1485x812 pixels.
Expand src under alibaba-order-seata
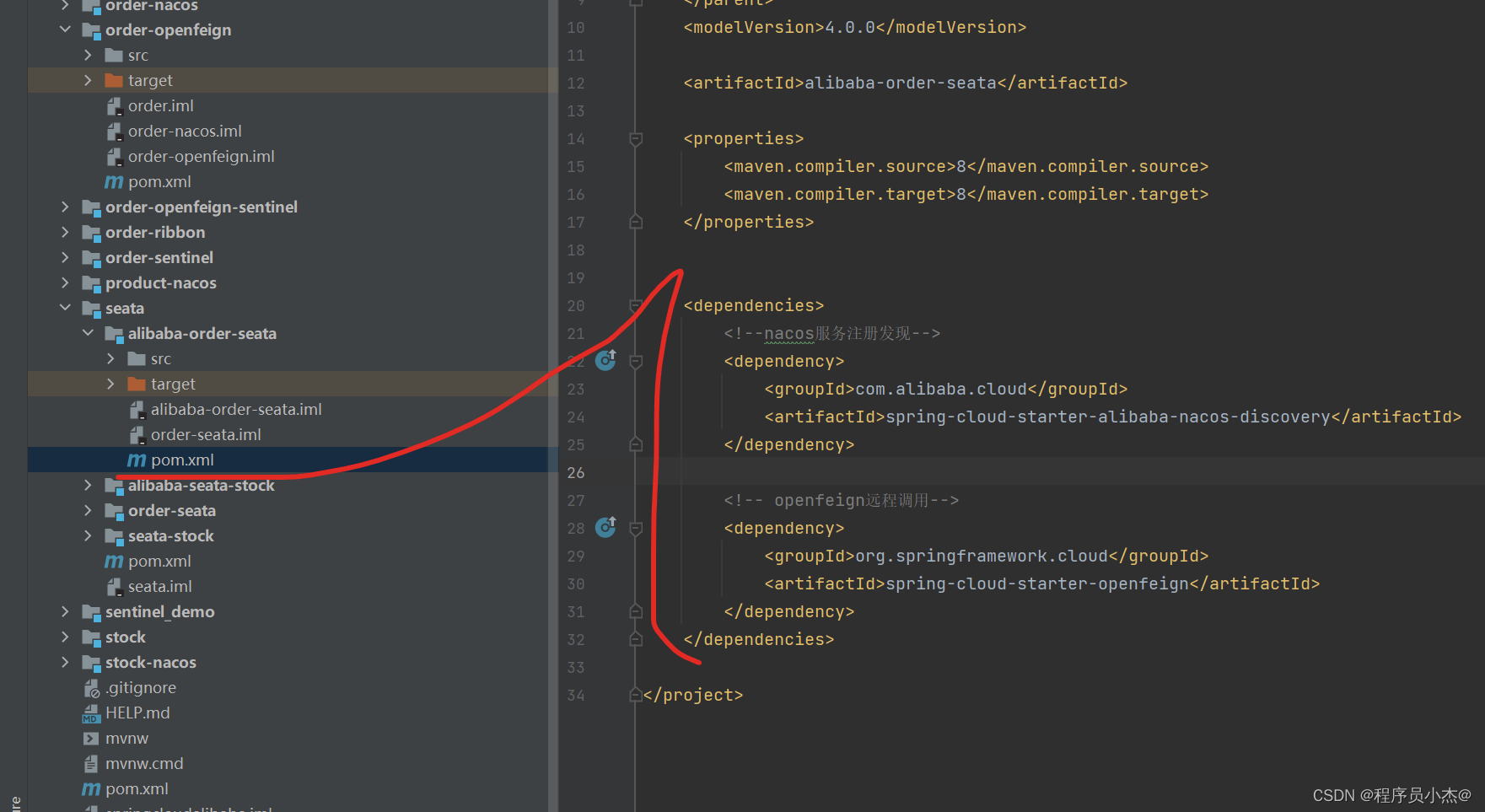[x=110, y=358]
